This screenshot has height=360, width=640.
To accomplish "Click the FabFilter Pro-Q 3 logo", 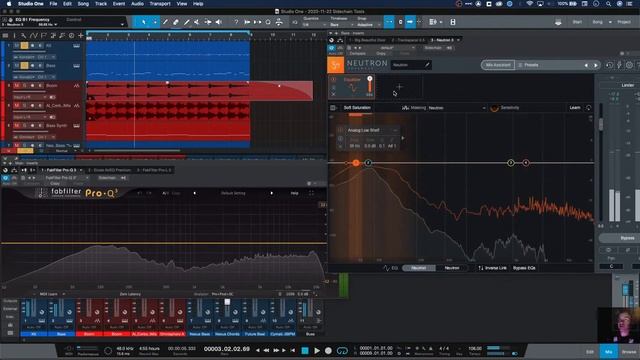I will [78, 193].
